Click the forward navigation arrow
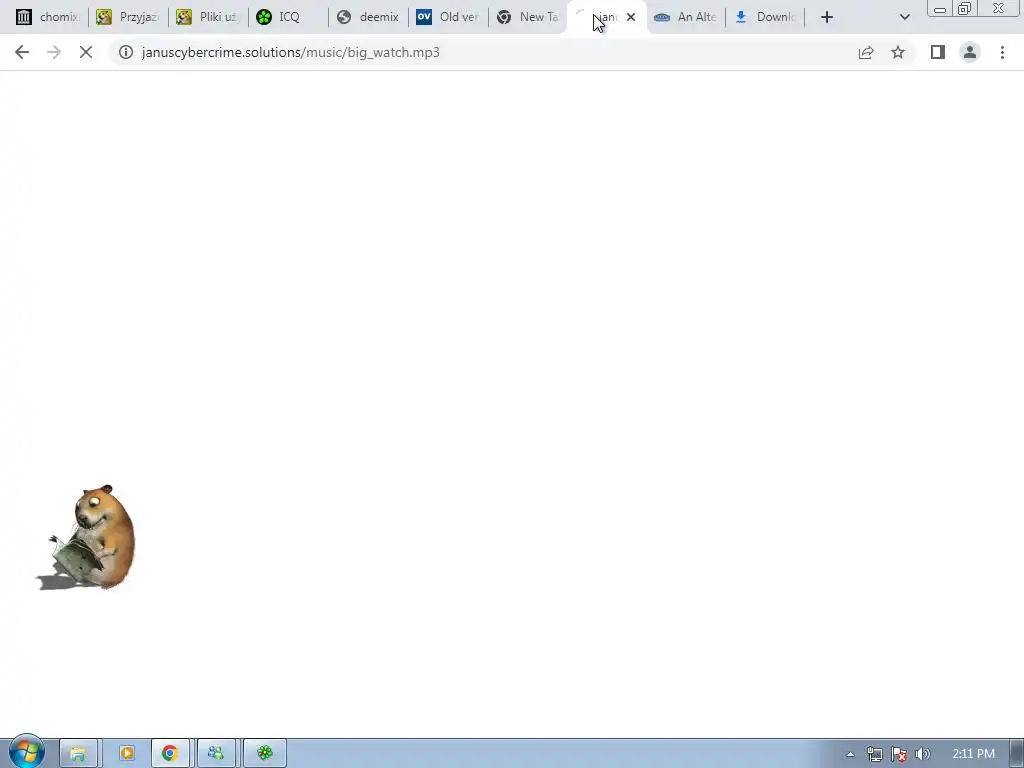The height and width of the screenshot is (768, 1024). [54, 52]
